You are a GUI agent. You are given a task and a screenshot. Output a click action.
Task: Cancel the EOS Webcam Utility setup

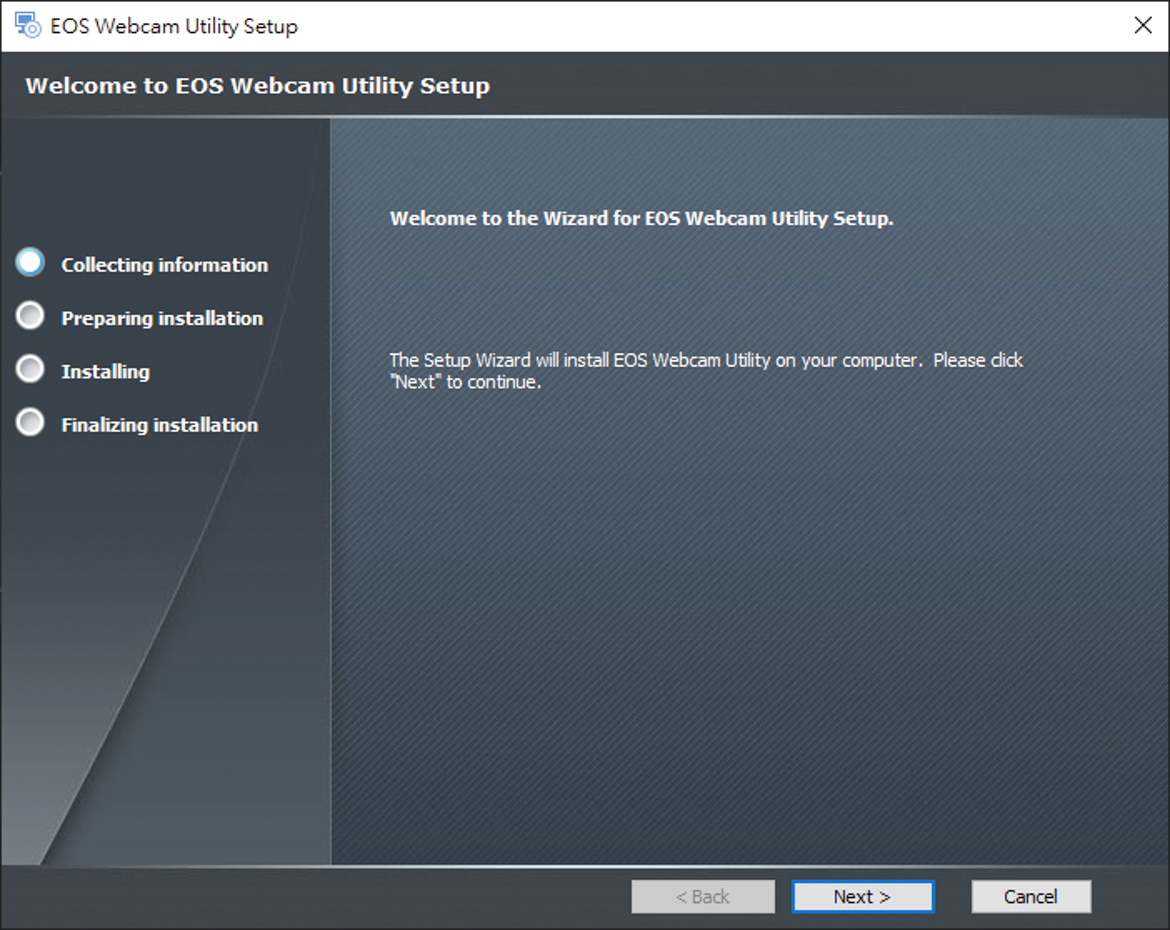click(1030, 896)
